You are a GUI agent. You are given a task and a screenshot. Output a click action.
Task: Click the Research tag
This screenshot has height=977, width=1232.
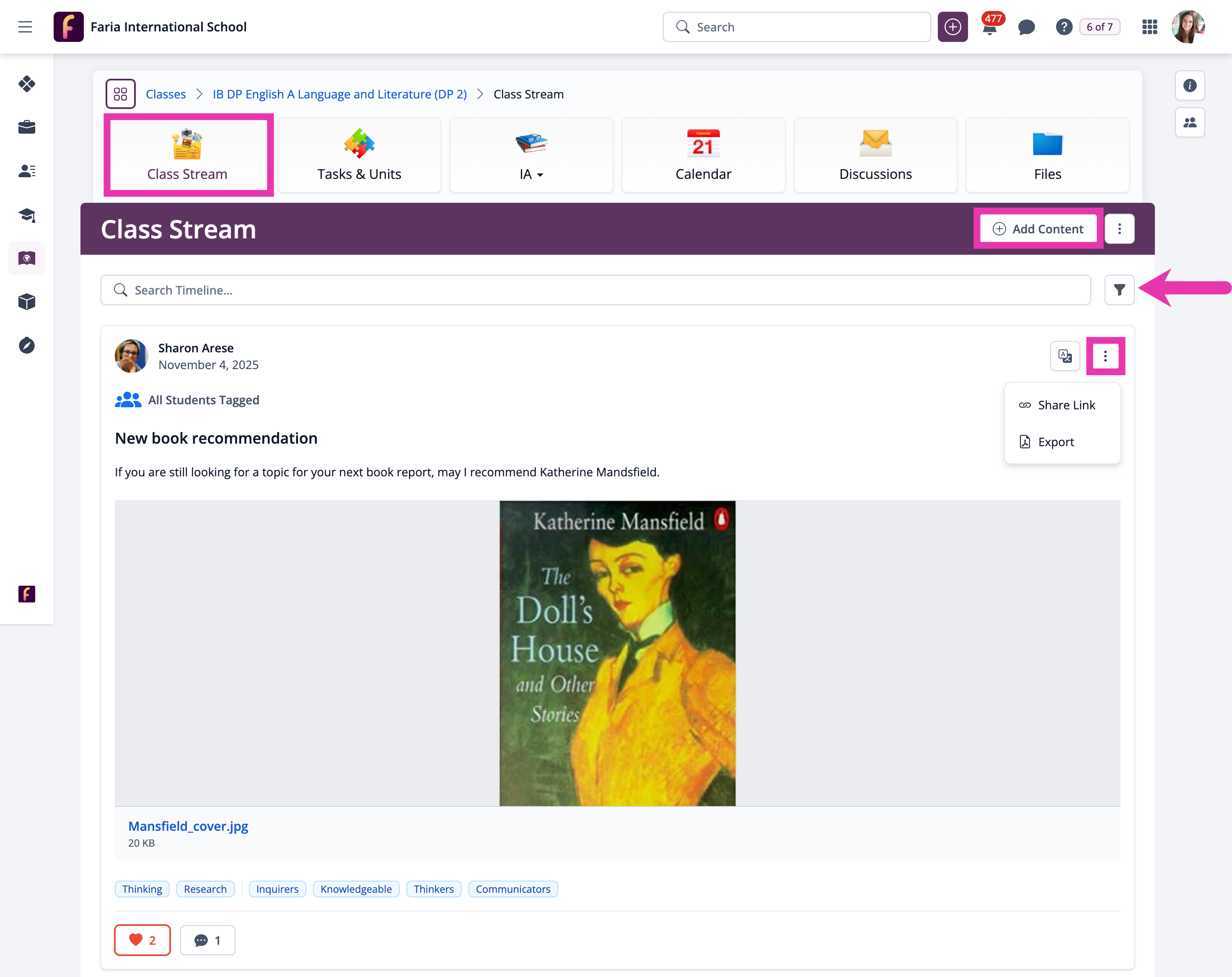205,889
